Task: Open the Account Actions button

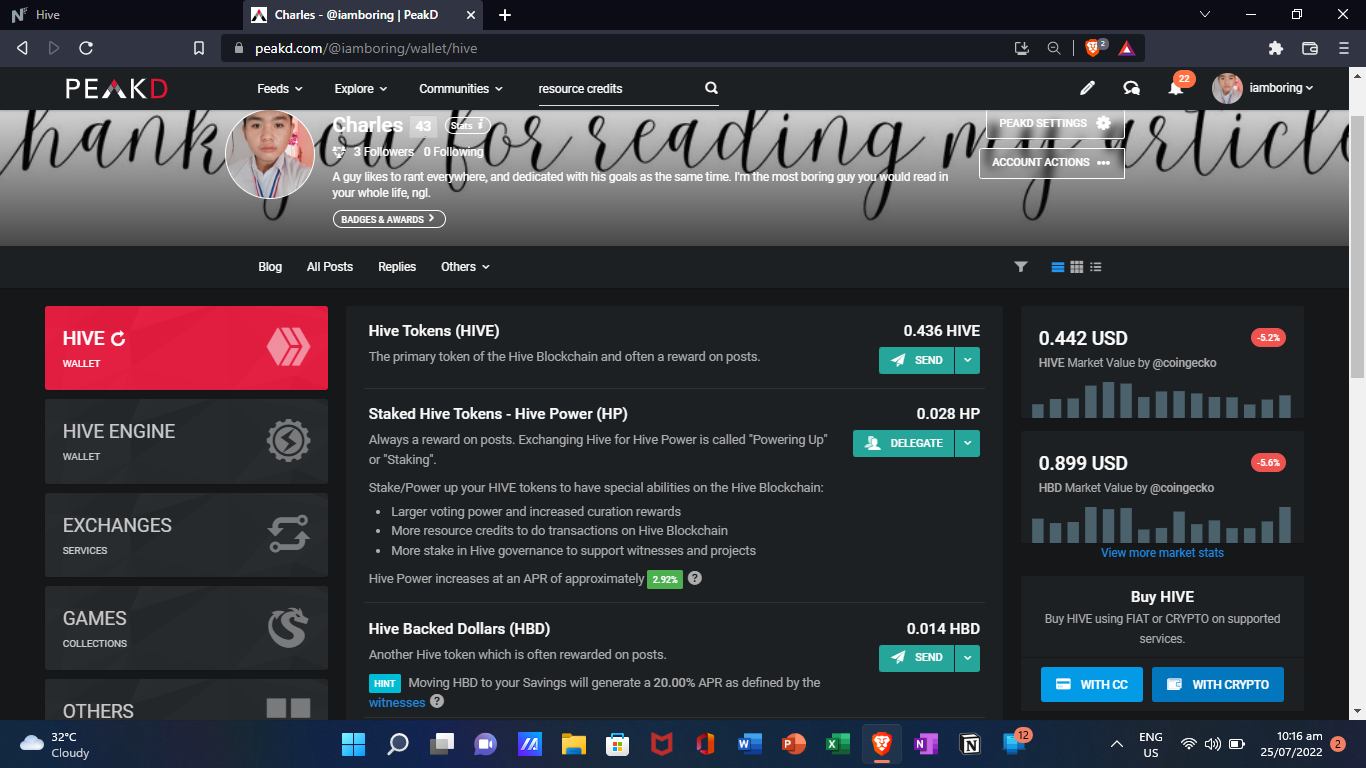Action: click(x=1052, y=163)
